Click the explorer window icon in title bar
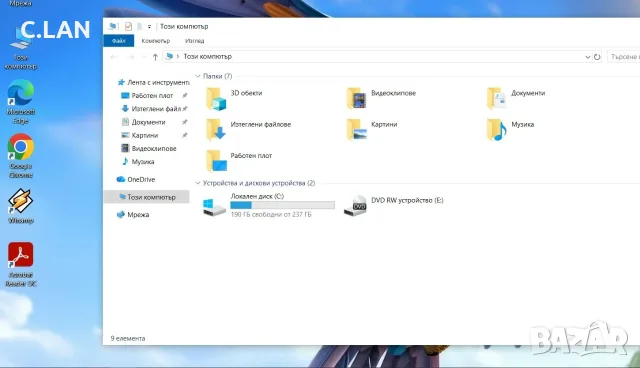This screenshot has width=640, height=368. pos(112,27)
